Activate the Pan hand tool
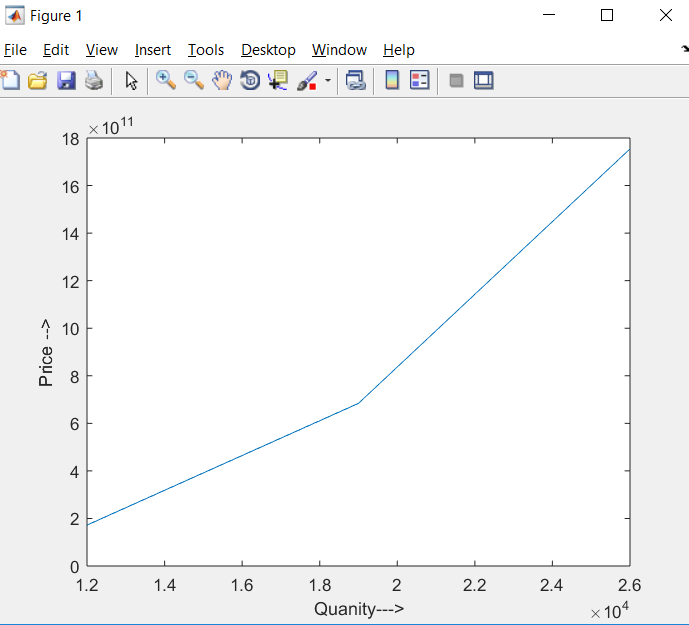The height and width of the screenshot is (625, 689). pos(222,81)
